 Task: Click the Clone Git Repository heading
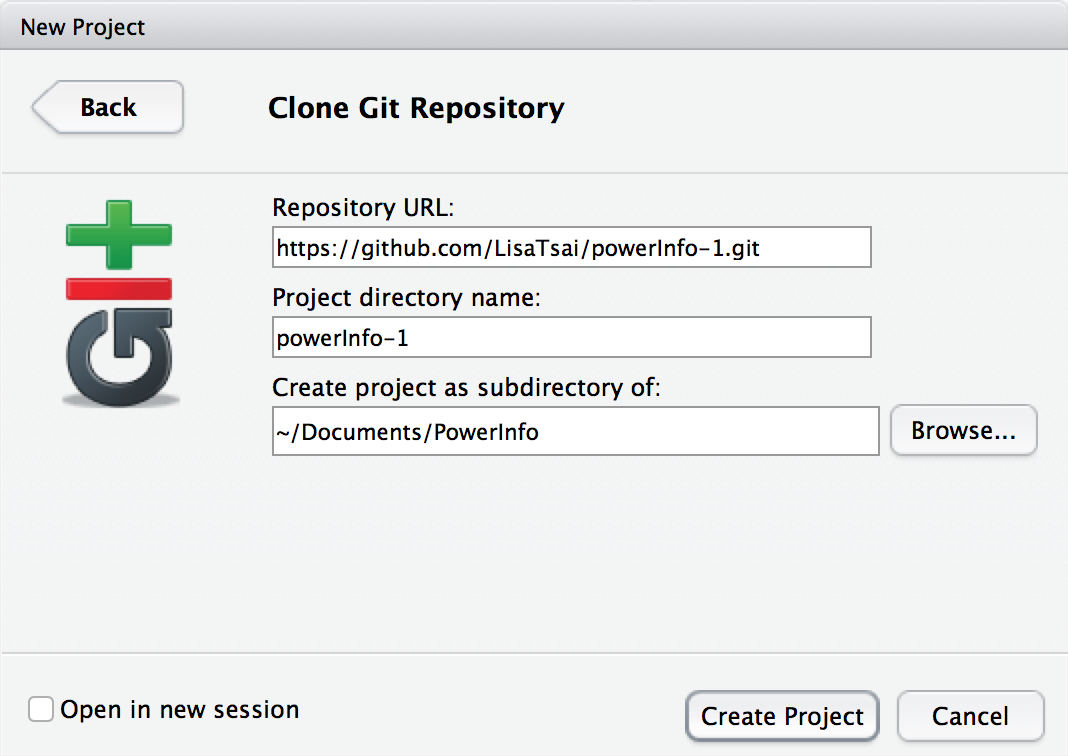point(416,108)
